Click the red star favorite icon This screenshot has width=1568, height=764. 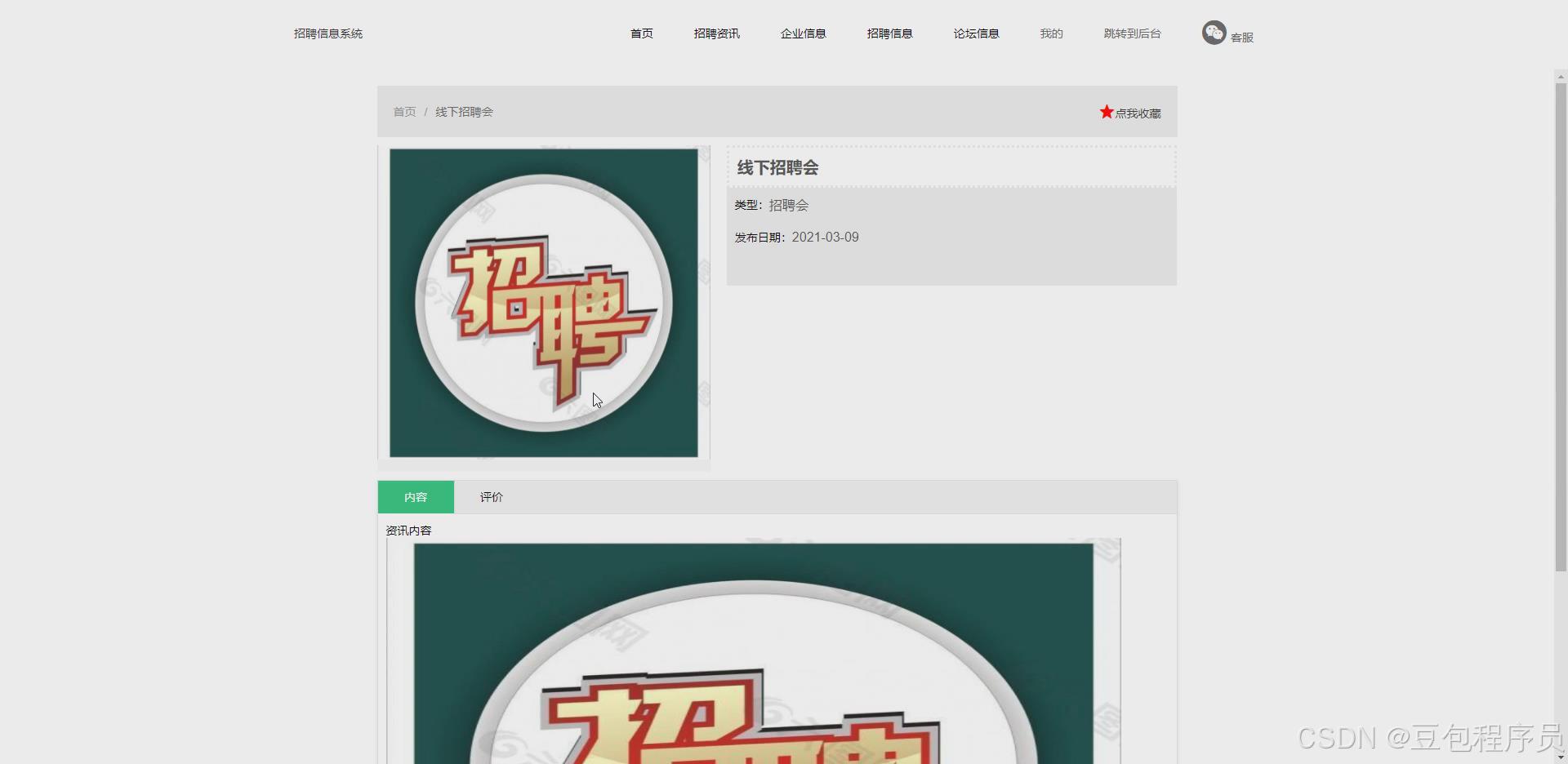click(x=1107, y=112)
